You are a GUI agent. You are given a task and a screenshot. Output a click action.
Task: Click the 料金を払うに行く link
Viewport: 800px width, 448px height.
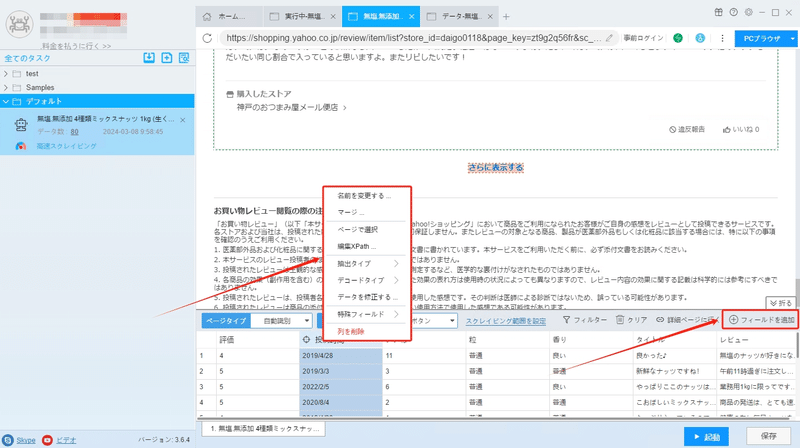tap(77, 46)
